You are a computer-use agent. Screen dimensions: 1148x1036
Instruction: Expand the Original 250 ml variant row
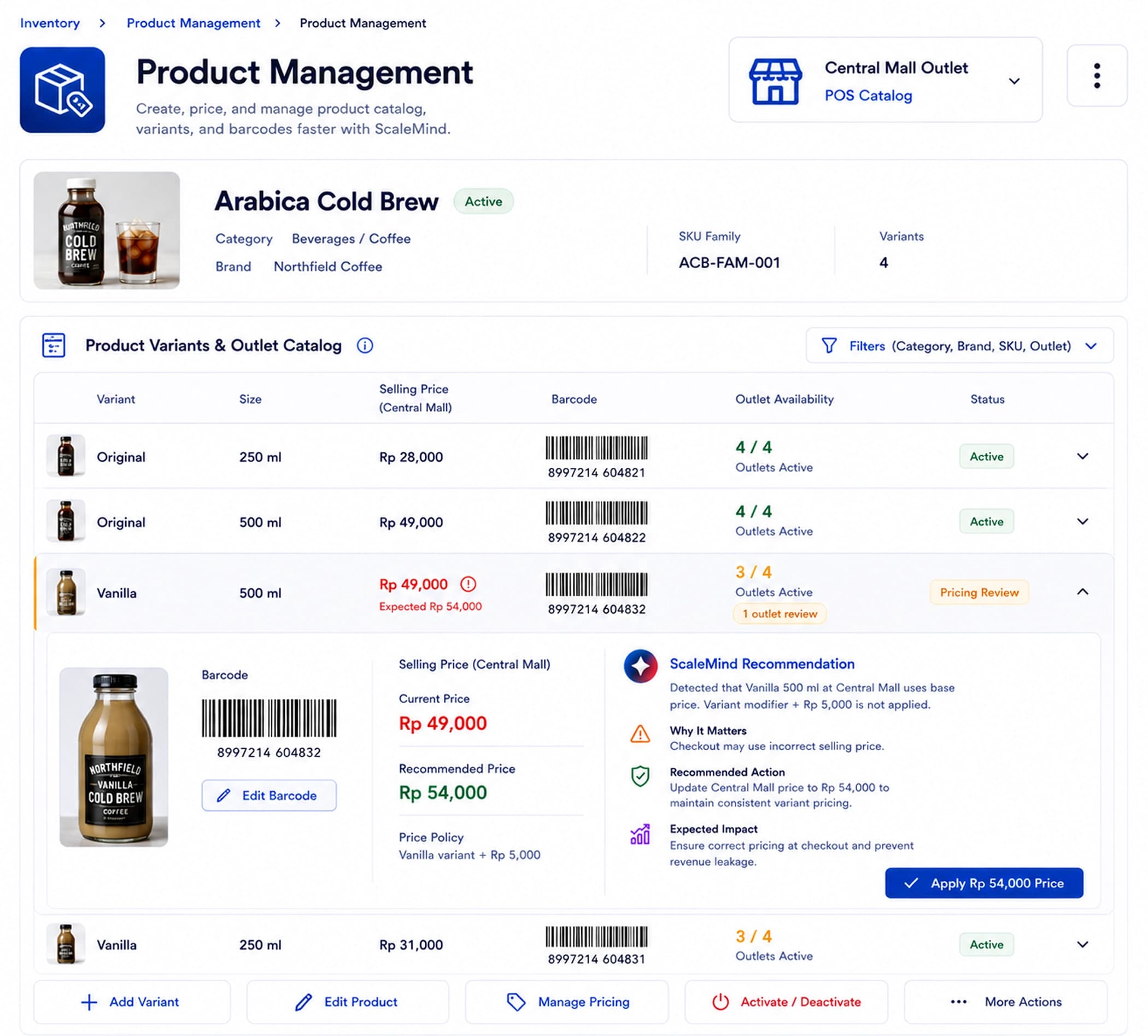pyautogui.click(x=1082, y=456)
